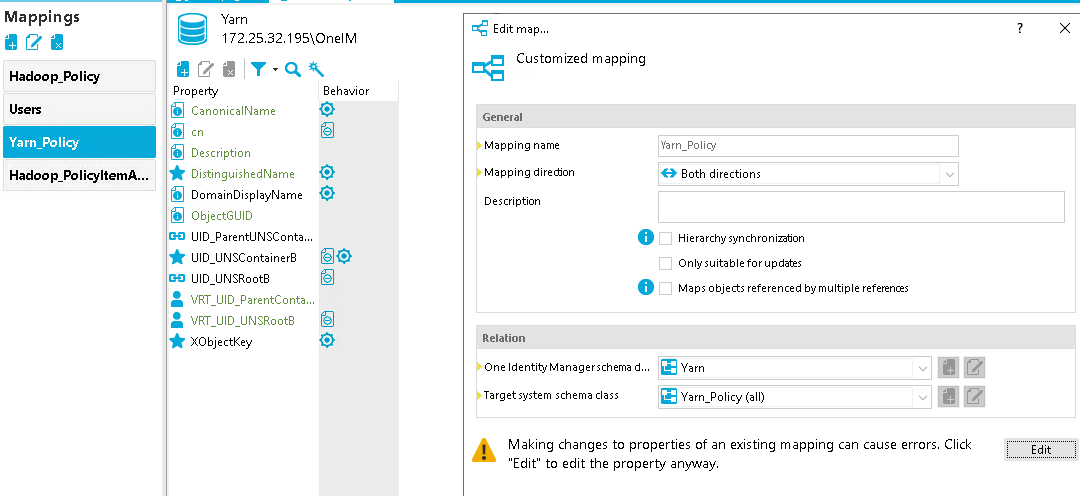Click info icon beside Maps objects referenced
Viewport: 1080px width, 496px height.
[645, 287]
